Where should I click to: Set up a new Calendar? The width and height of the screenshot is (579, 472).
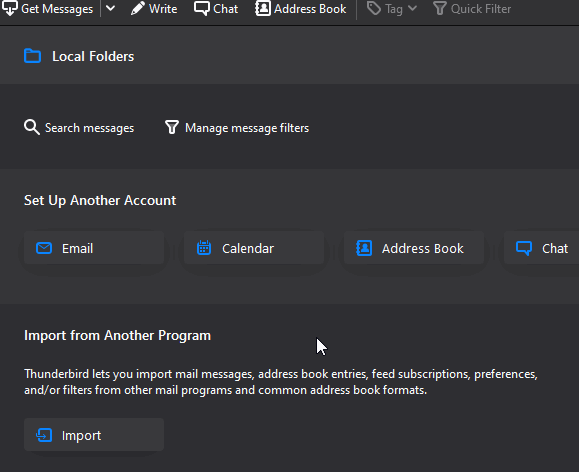[254, 248]
